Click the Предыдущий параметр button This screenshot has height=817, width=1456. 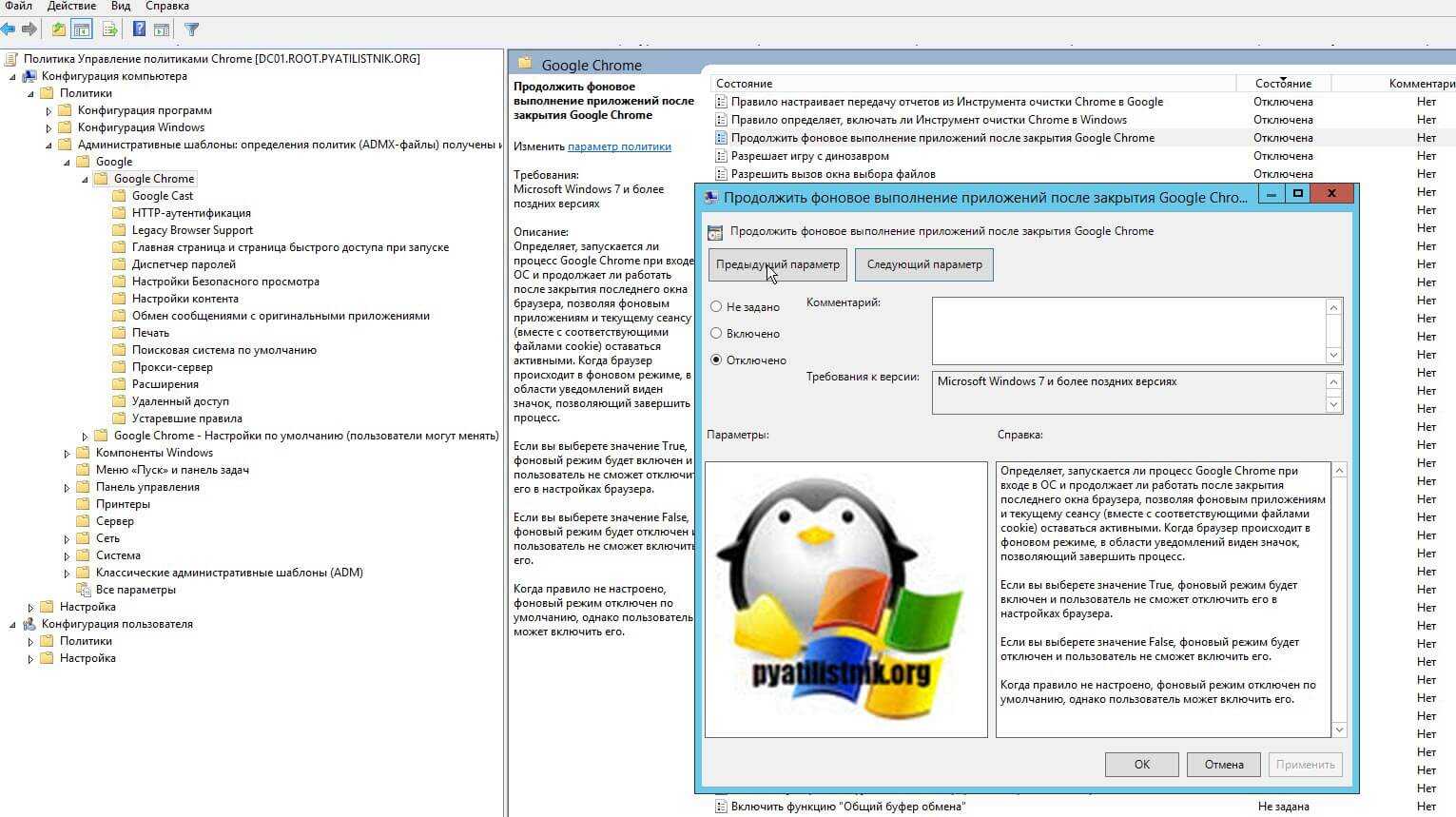click(x=778, y=264)
